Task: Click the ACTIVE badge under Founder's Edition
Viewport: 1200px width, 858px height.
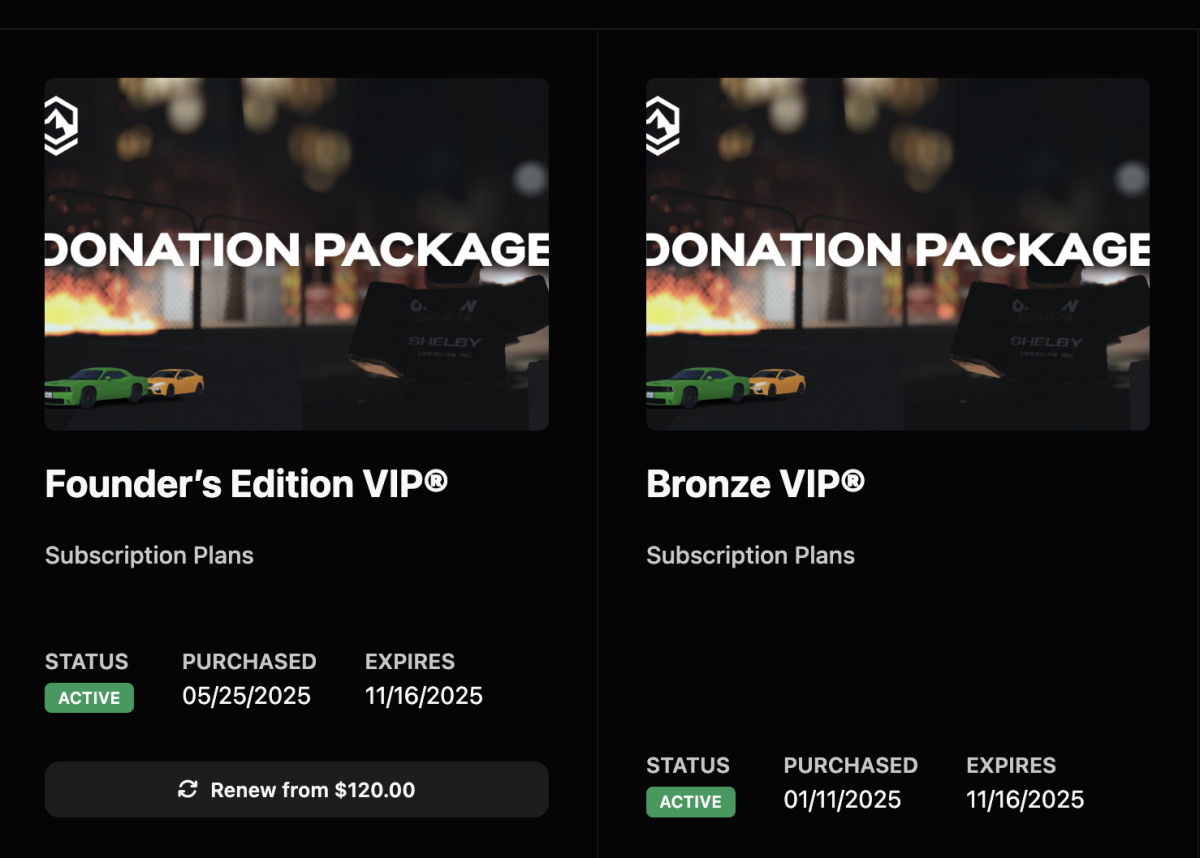Action: (x=89, y=698)
